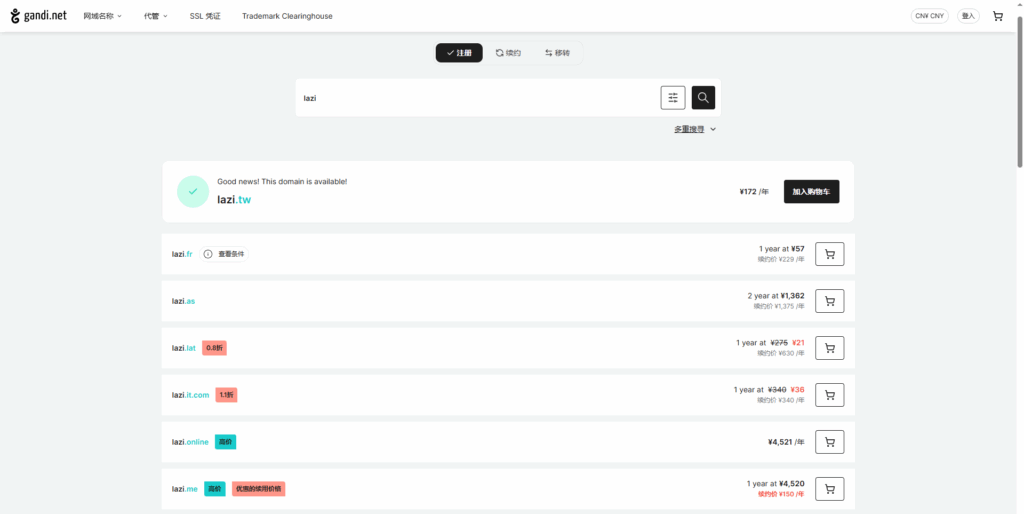Expand the 网域名称 menu
This screenshot has width=1024, height=514.
(102, 16)
